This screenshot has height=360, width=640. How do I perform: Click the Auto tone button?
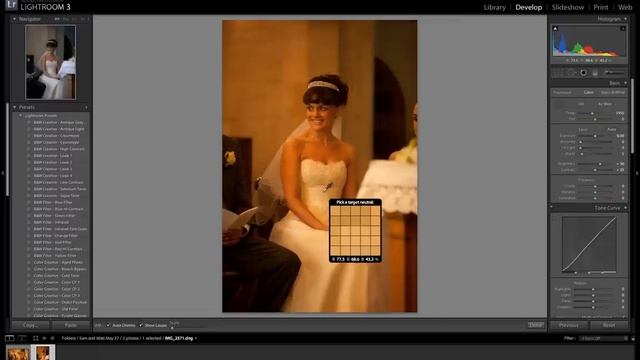(611, 129)
